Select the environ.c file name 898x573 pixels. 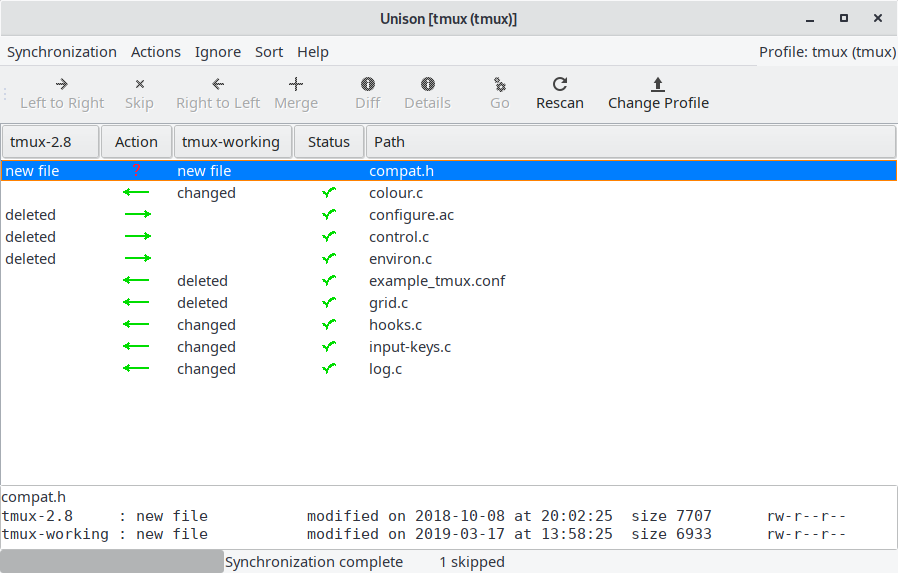tap(400, 259)
